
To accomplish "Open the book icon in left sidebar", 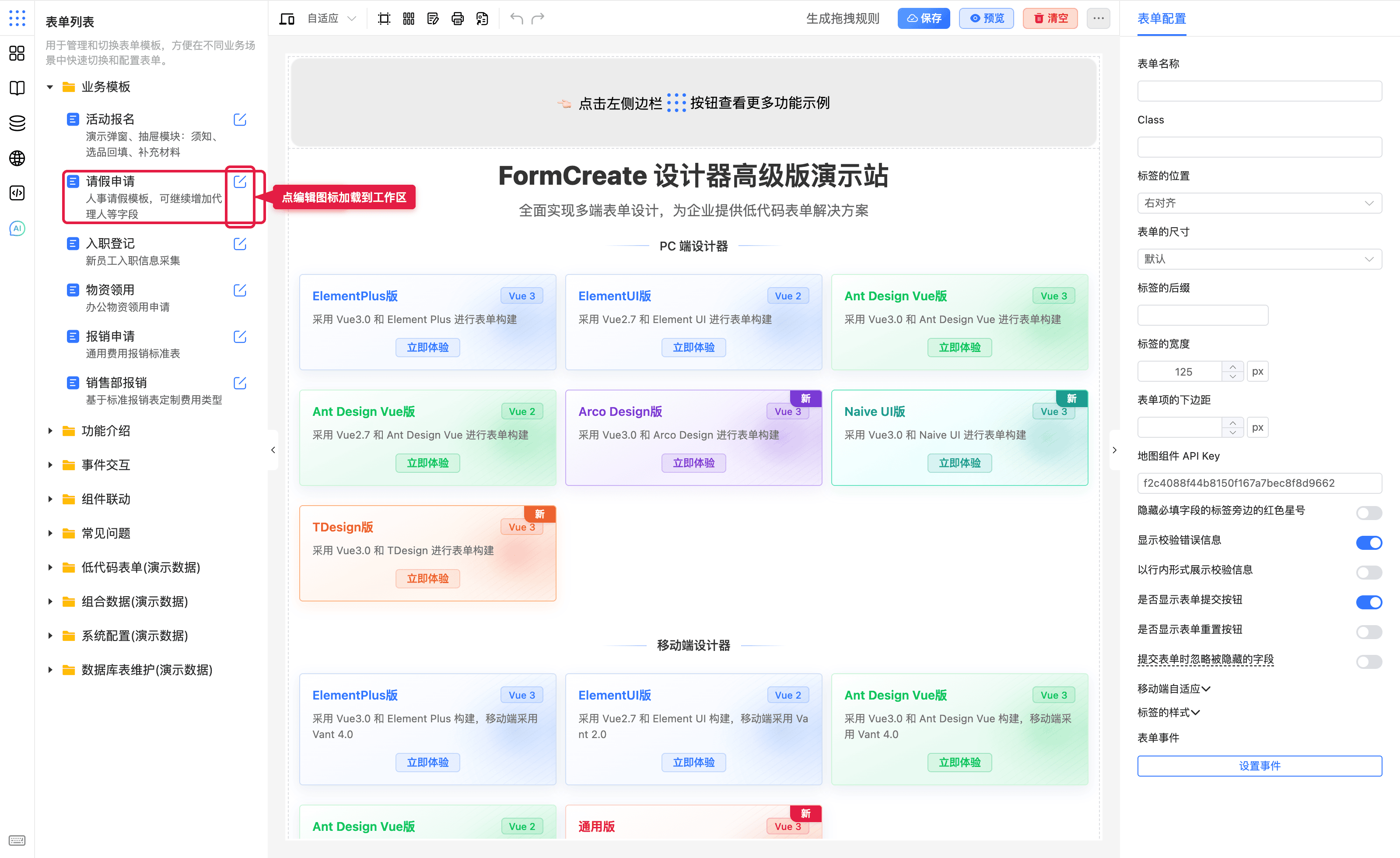I will 17,88.
